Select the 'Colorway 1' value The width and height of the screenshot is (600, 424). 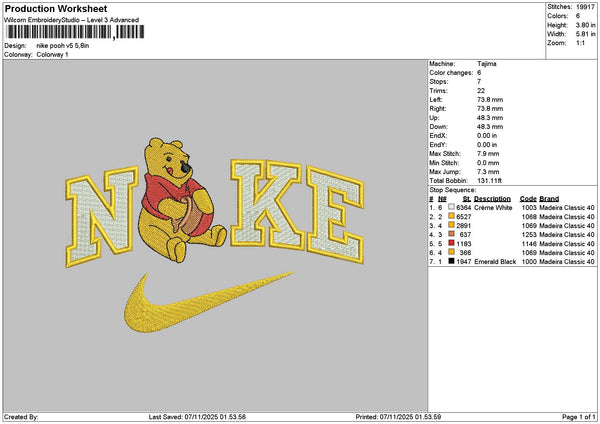52,55
